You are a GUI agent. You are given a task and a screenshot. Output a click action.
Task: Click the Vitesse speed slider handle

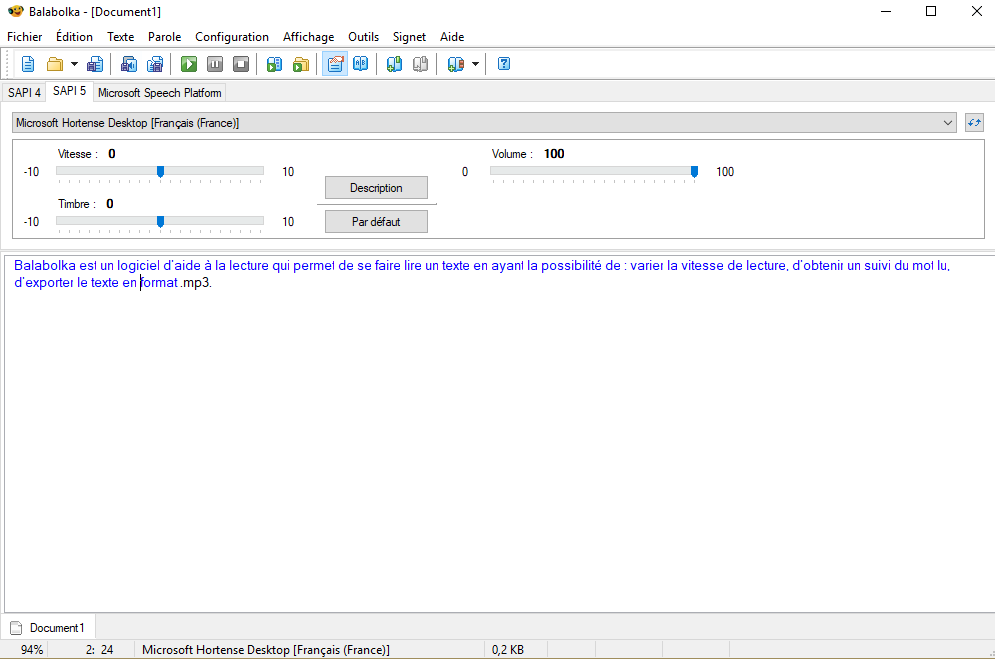(x=160, y=171)
